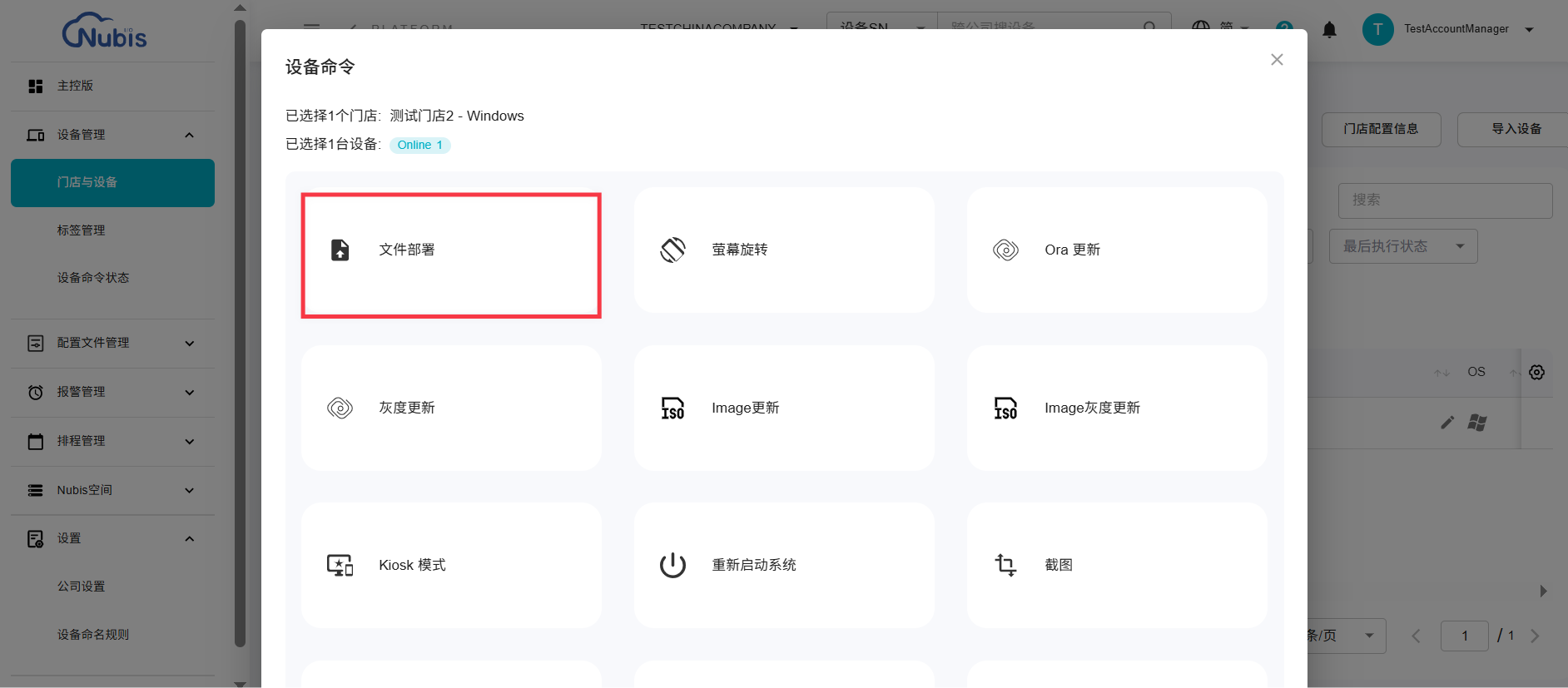The width and height of the screenshot is (1568, 688).
Task: Choose the Ora 更新 command card
Action: [x=1117, y=250]
